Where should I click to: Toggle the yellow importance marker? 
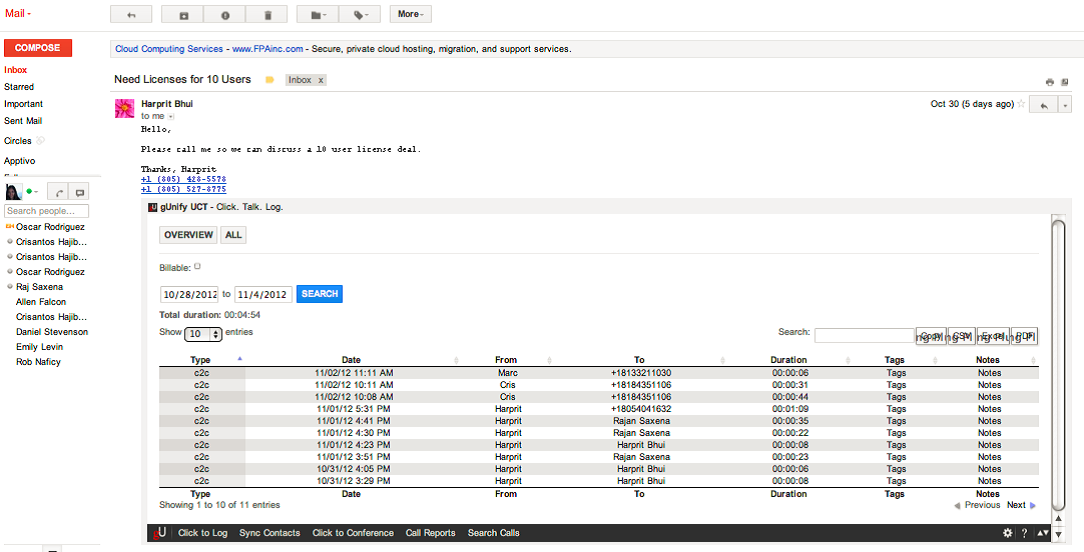[x=269, y=80]
